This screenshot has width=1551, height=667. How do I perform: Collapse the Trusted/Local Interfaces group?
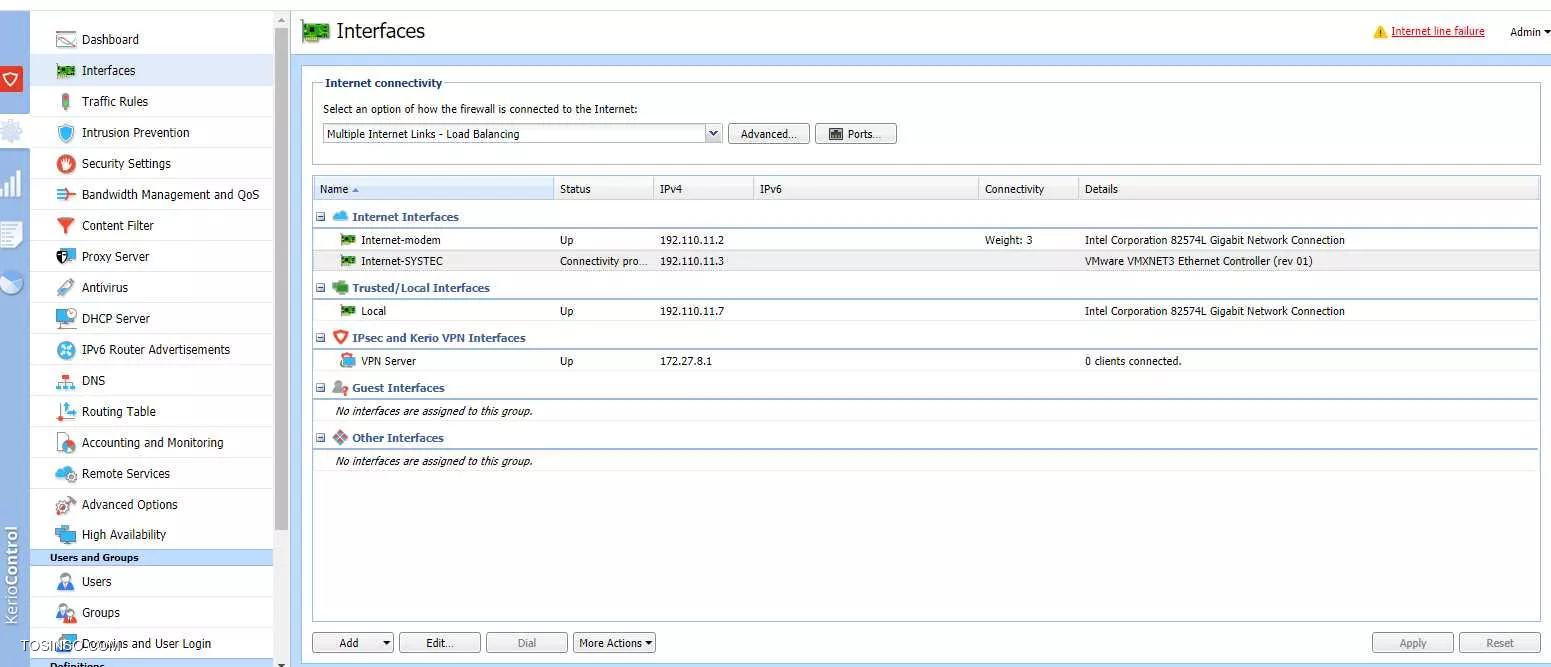pos(321,288)
